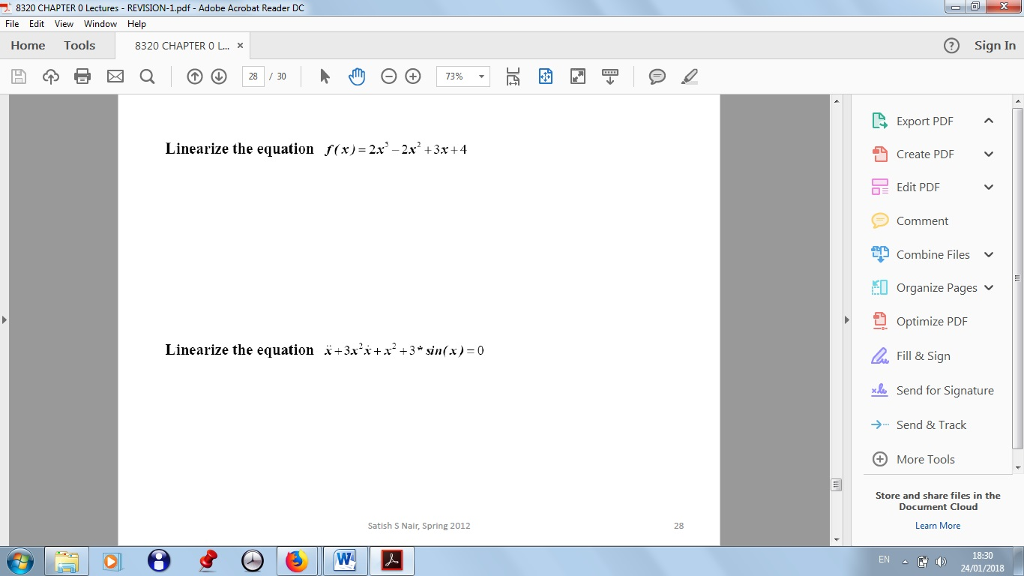This screenshot has height=576, width=1024.
Task: Send file by email envelope icon
Action: tap(115, 76)
